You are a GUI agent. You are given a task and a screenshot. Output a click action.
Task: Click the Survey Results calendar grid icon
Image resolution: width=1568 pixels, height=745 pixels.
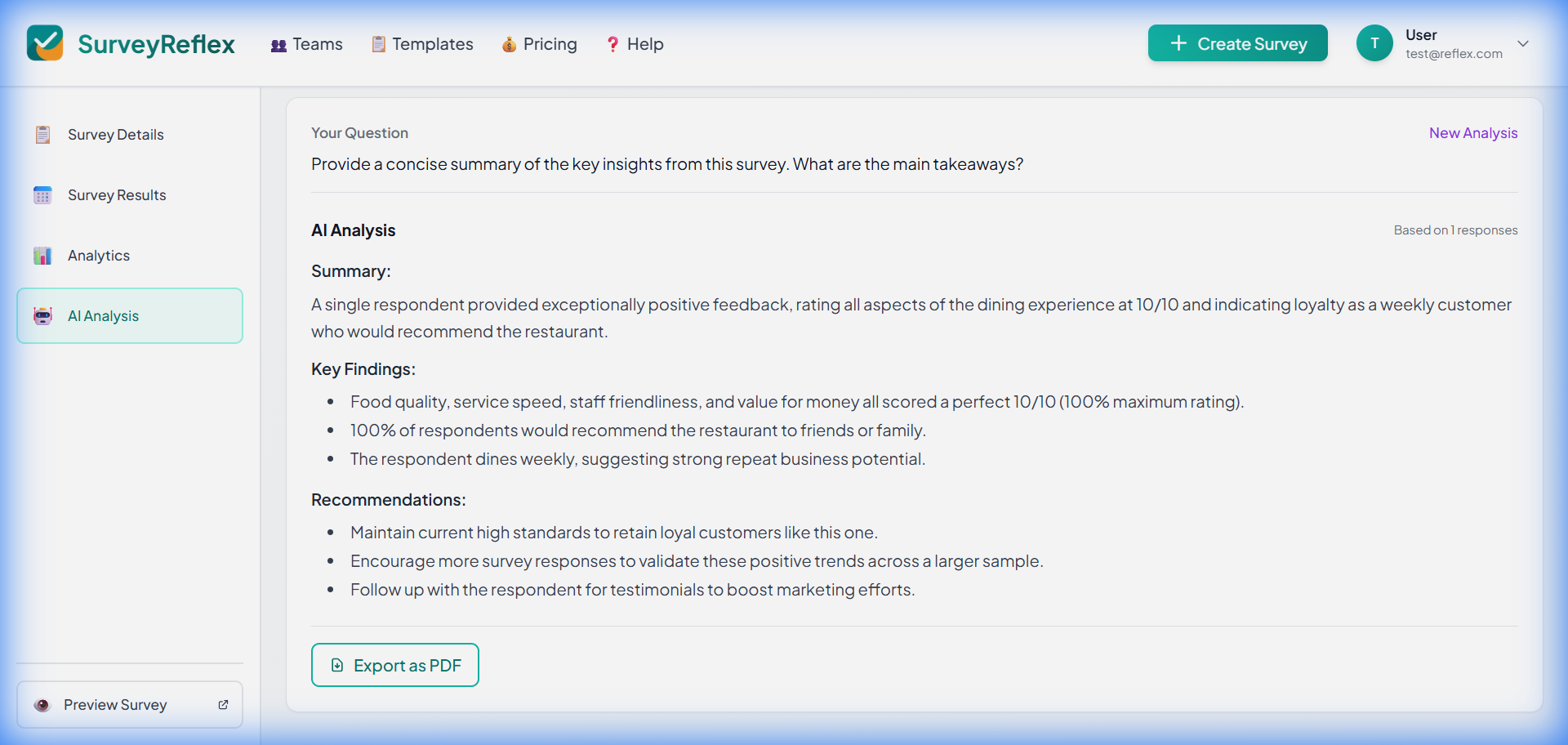pyautogui.click(x=43, y=195)
